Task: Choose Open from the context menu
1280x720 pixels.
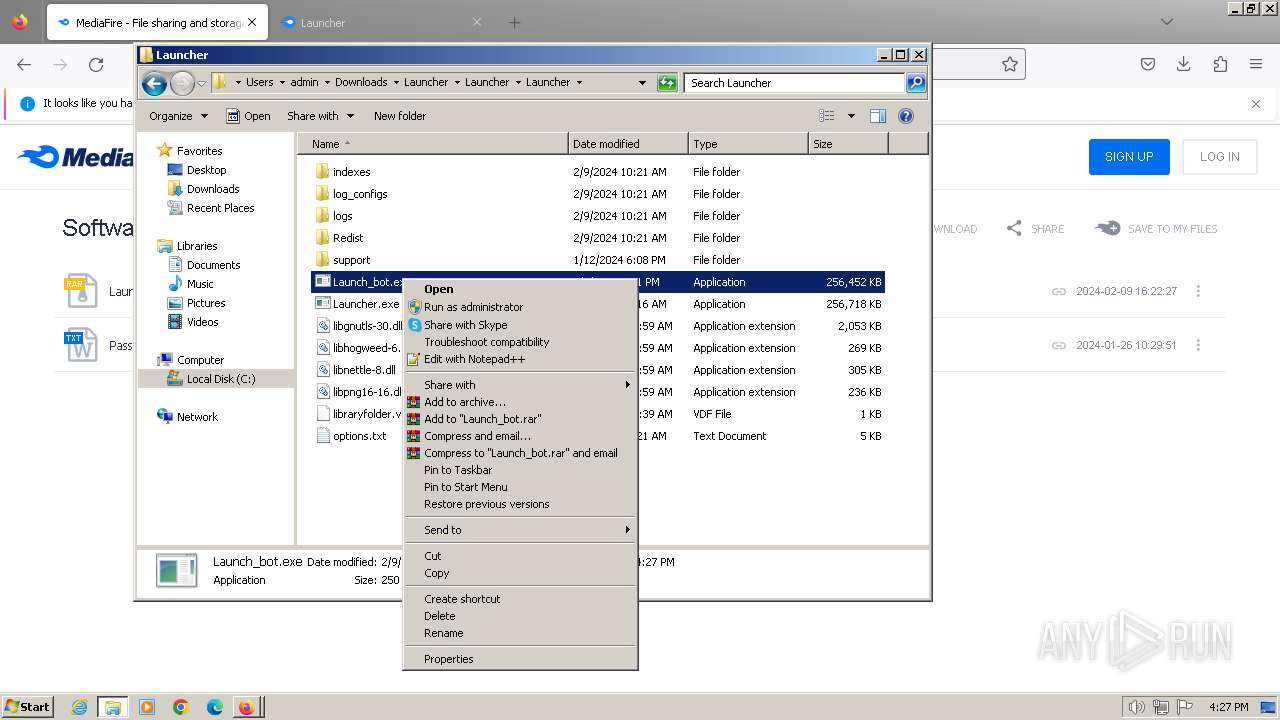Action: 520,289
